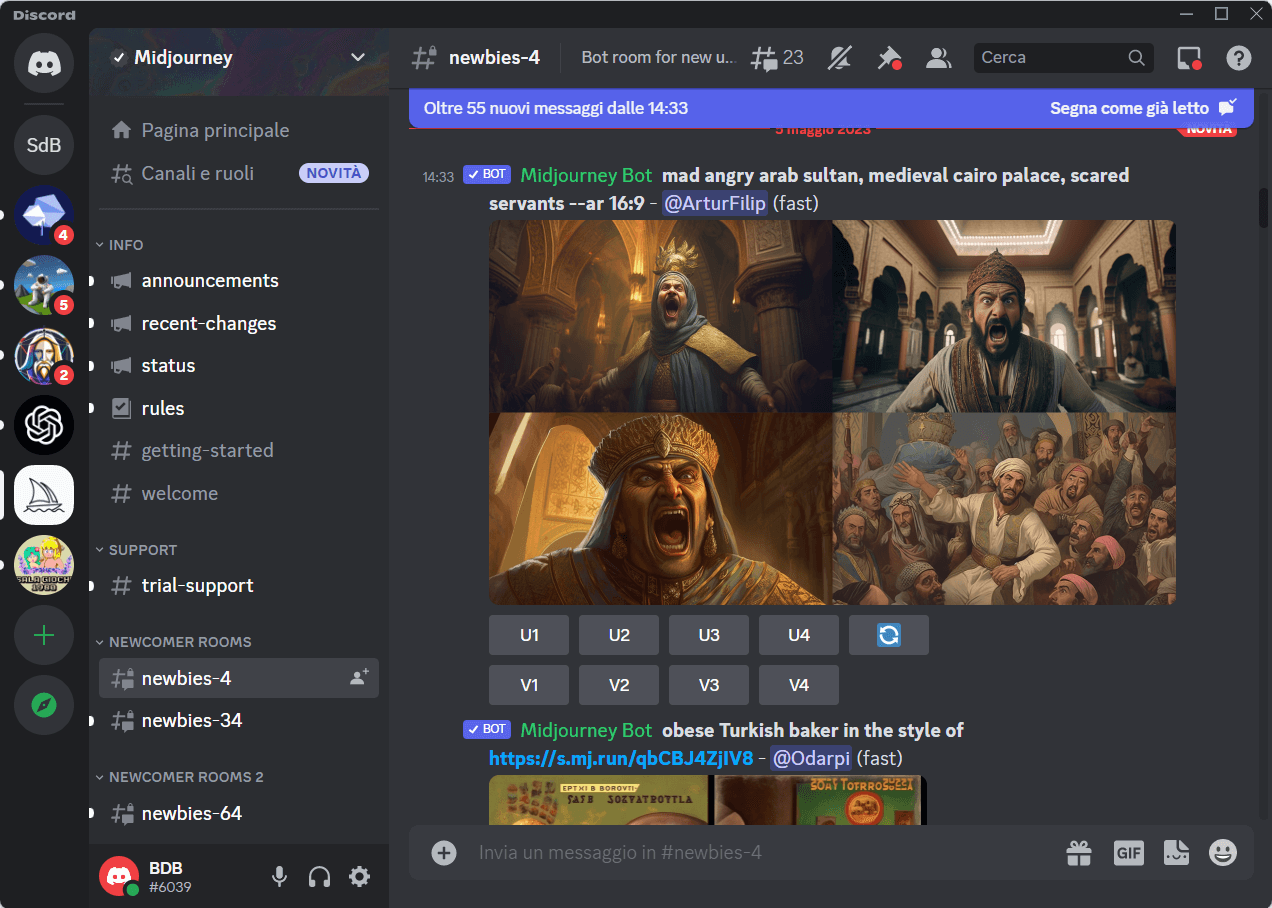Screen dimensions: 1272x908
Task: Open the emoji picker
Action: pos(1222,853)
